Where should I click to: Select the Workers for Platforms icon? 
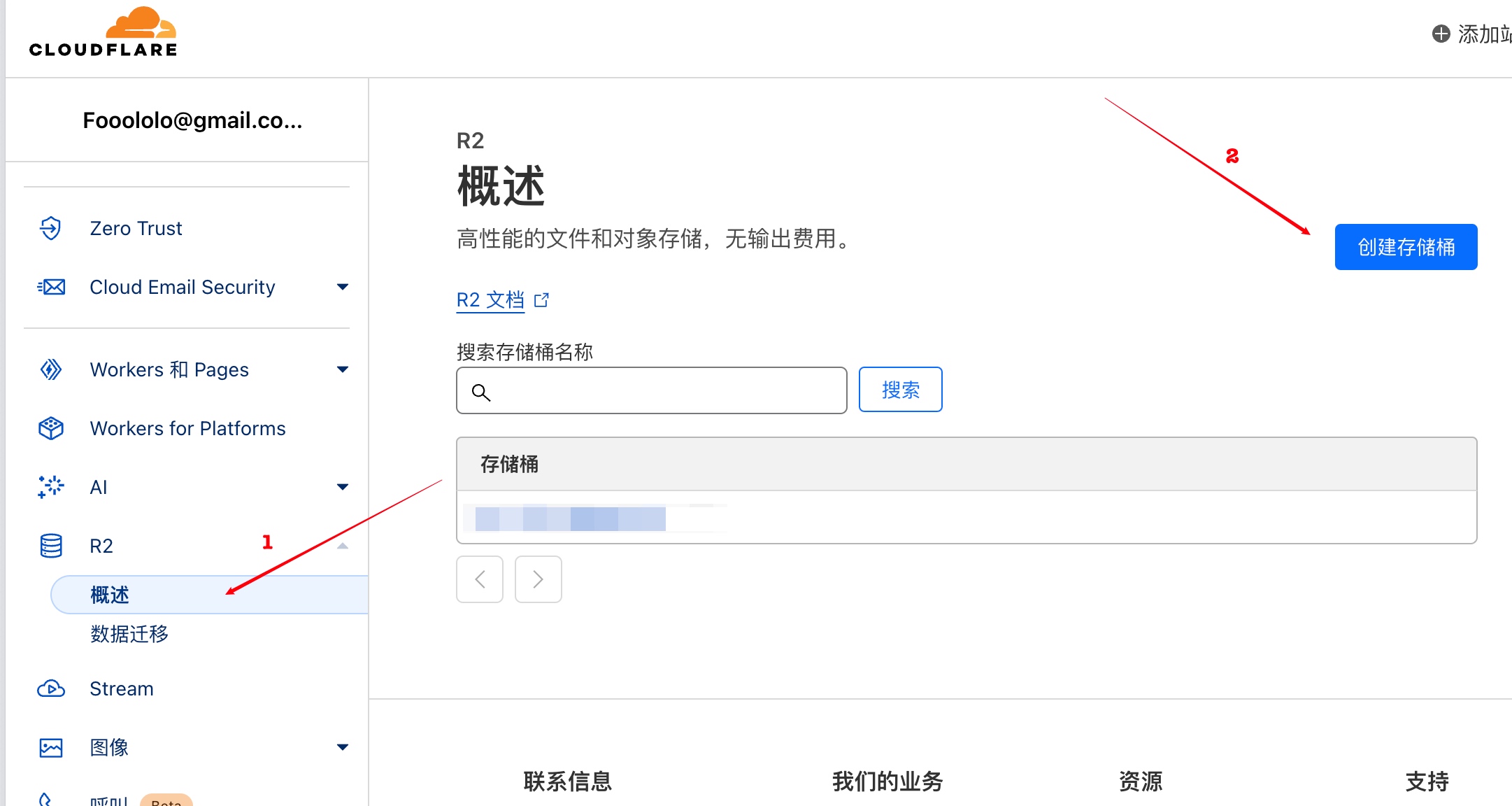coord(51,428)
